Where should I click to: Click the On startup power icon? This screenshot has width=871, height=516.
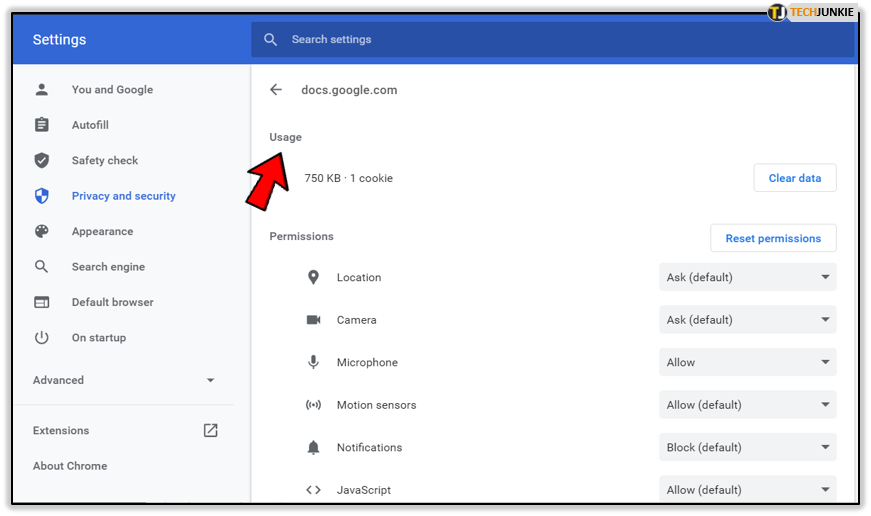point(42,338)
